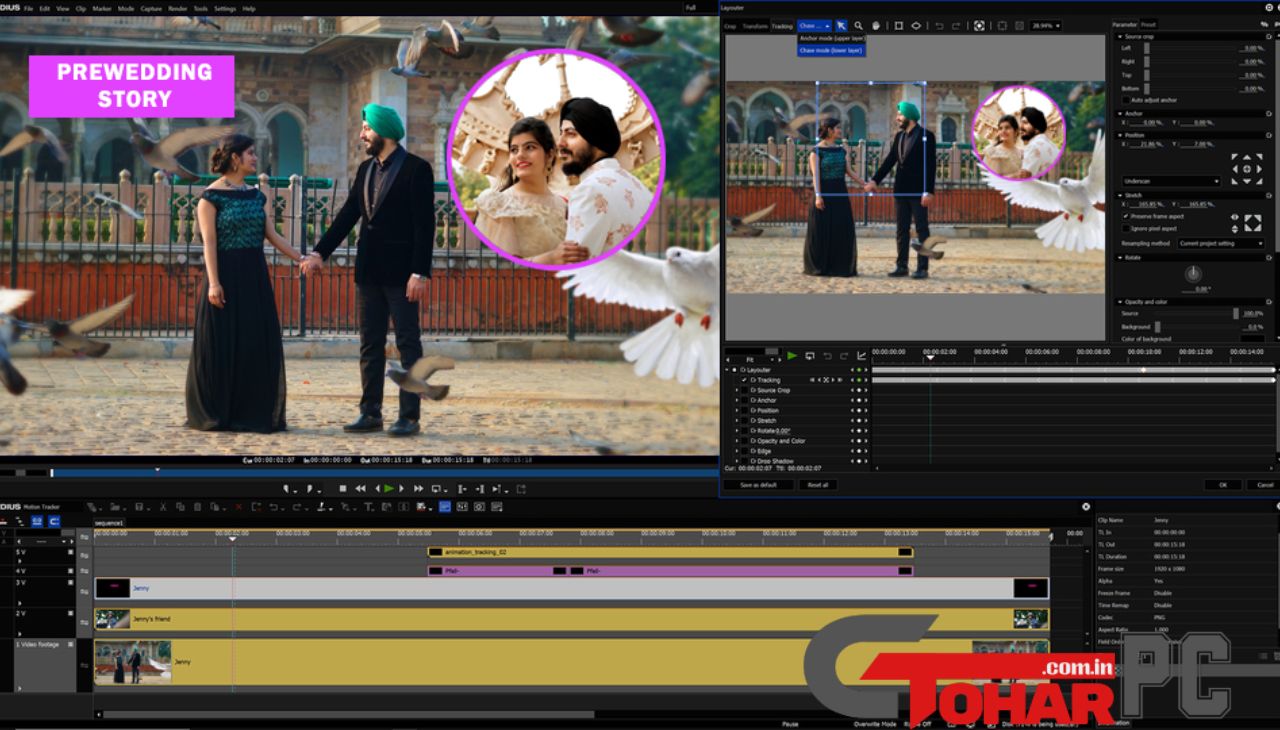The width and height of the screenshot is (1280, 730).
Task: Click the top-left corner position arrow
Action: click(x=1234, y=157)
